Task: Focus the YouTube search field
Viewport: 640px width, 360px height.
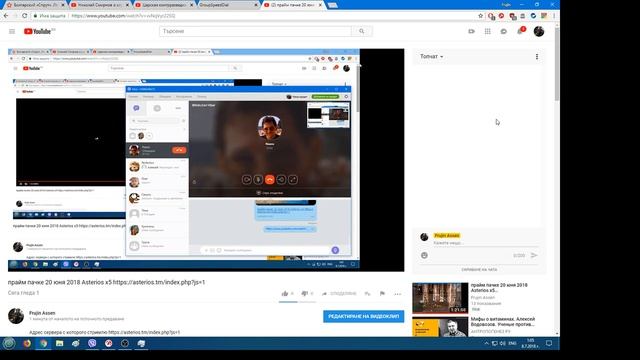Action: coord(255,31)
